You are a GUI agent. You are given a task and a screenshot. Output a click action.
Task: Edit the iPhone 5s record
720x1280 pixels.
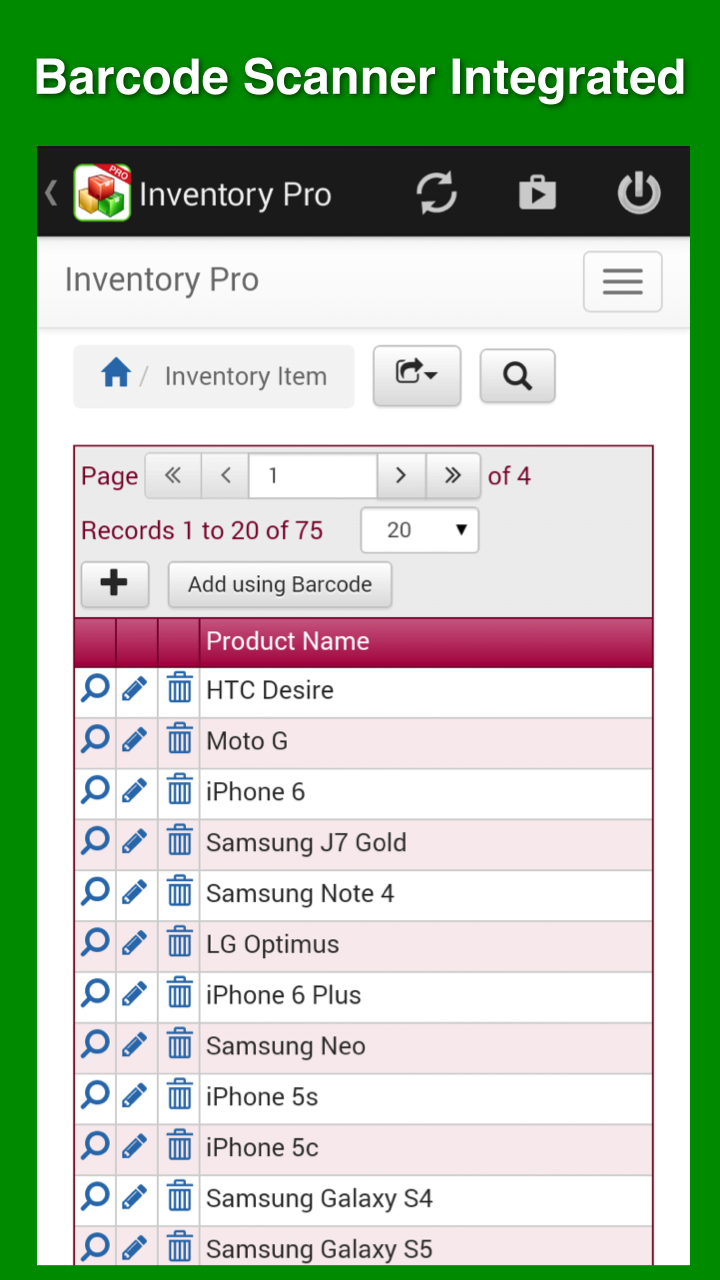(135, 1097)
